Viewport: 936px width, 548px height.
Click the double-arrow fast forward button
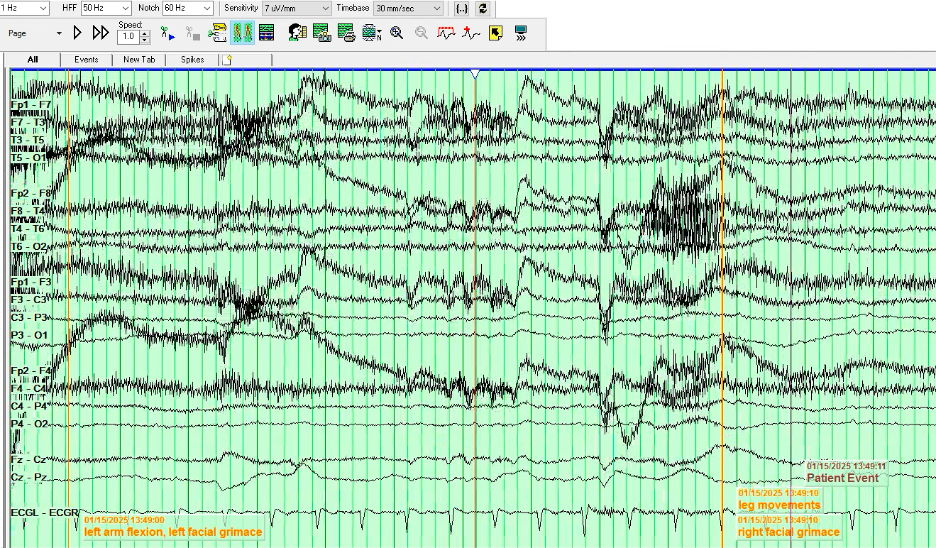100,33
